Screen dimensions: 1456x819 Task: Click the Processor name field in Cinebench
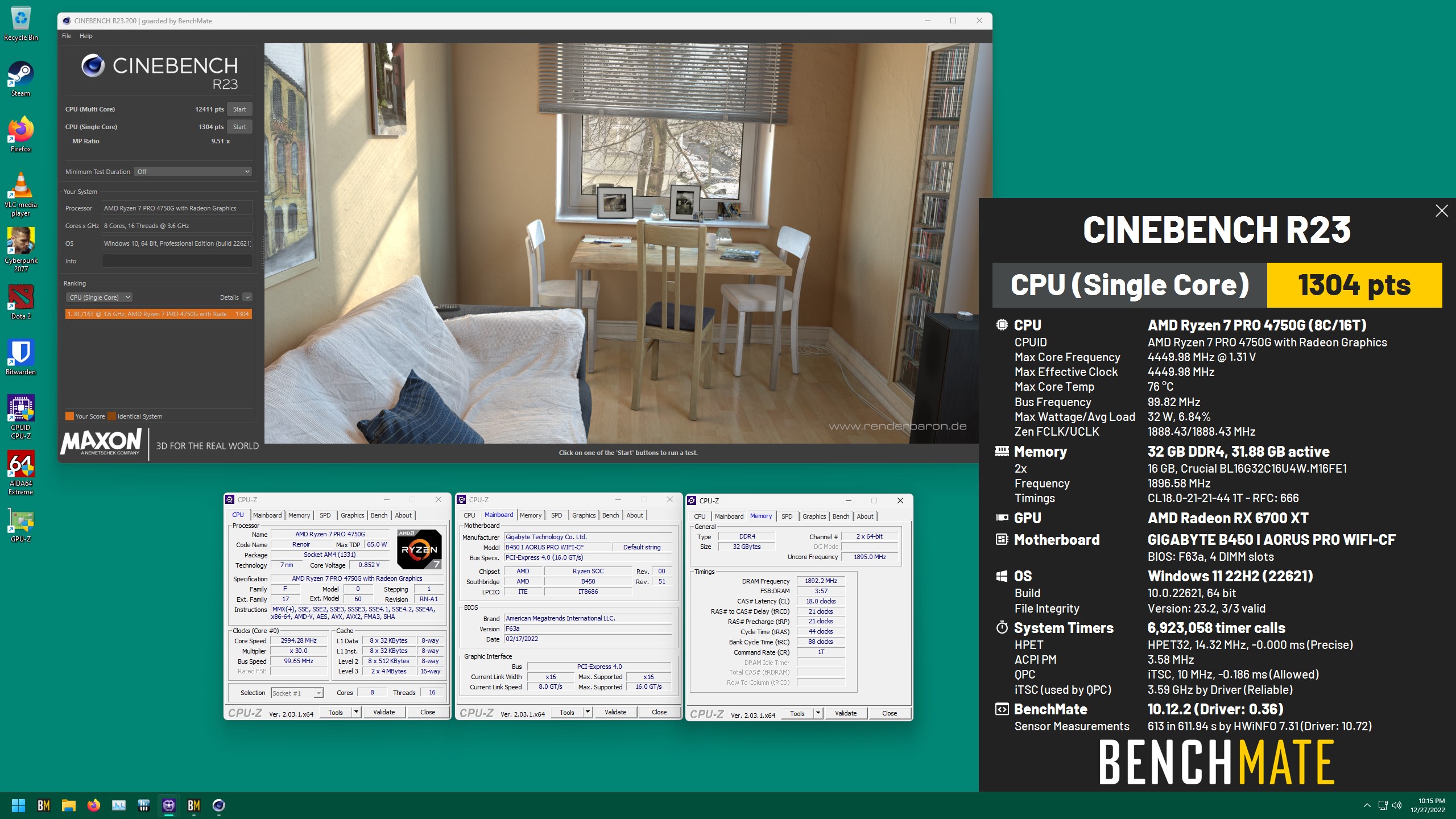coord(177,208)
